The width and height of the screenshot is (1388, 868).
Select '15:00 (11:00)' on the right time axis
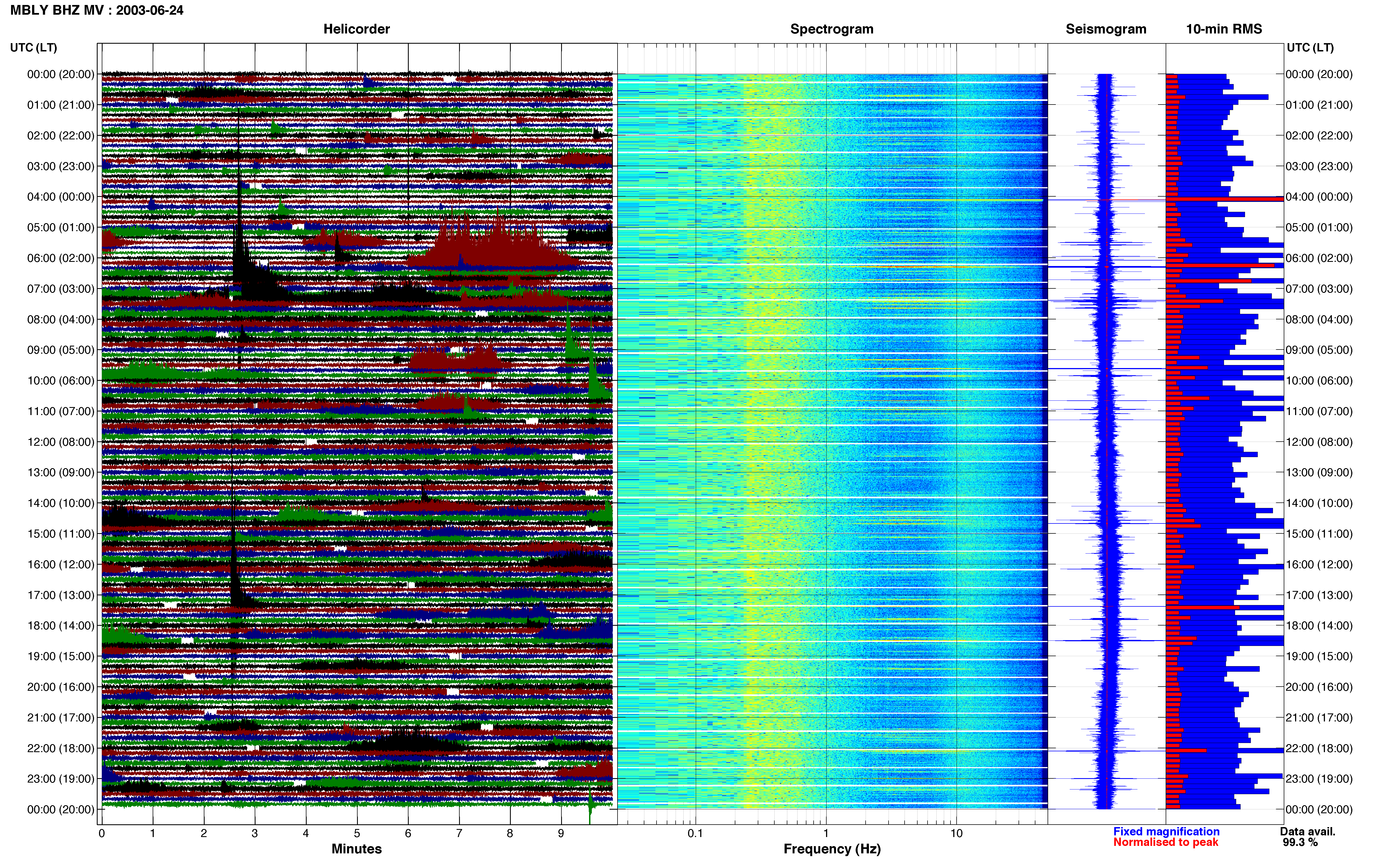(1319, 534)
